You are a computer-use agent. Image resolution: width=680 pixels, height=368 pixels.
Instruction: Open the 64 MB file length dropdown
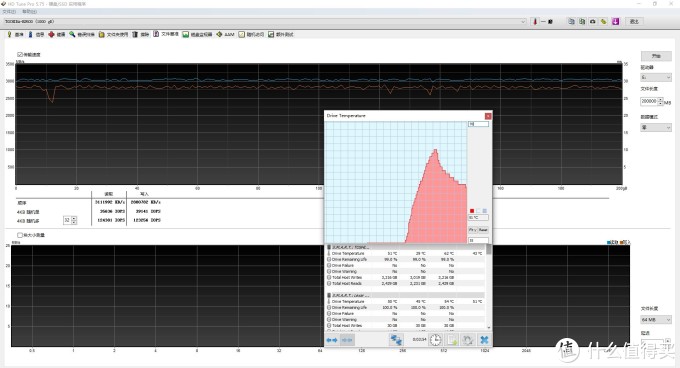pyautogui.click(x=656, y=319)
